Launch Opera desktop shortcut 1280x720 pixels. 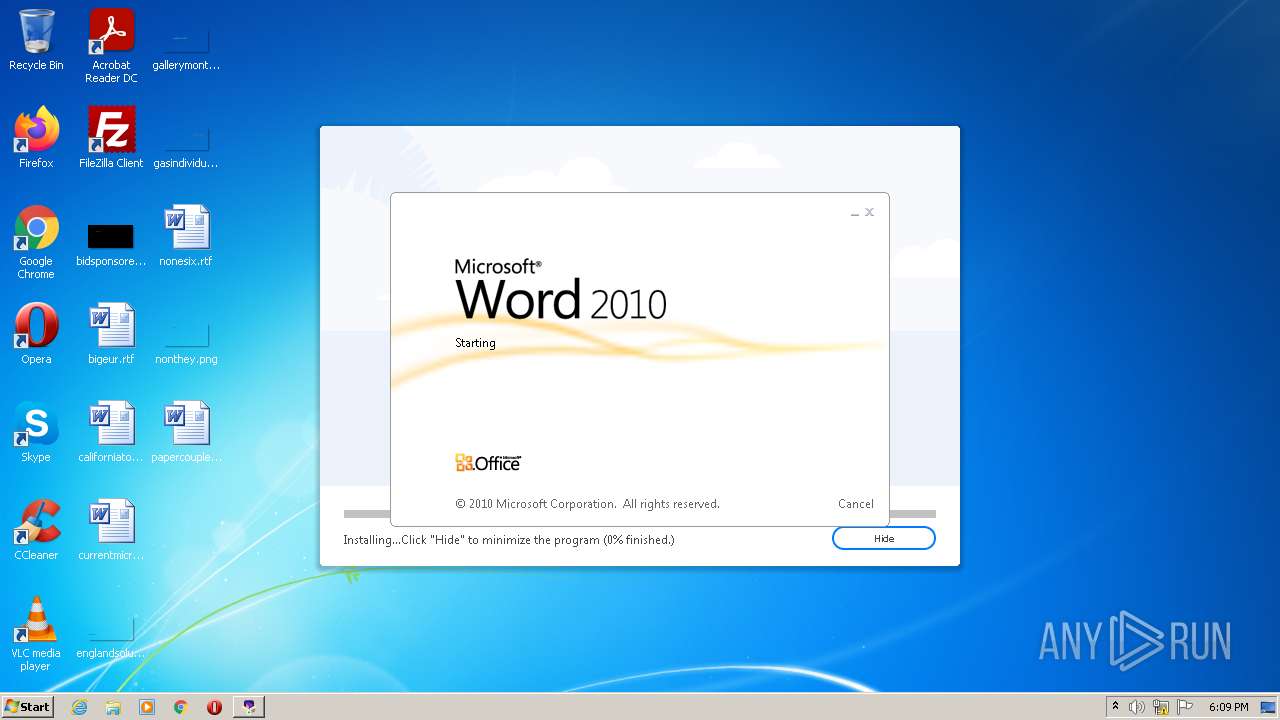(36, 334)
